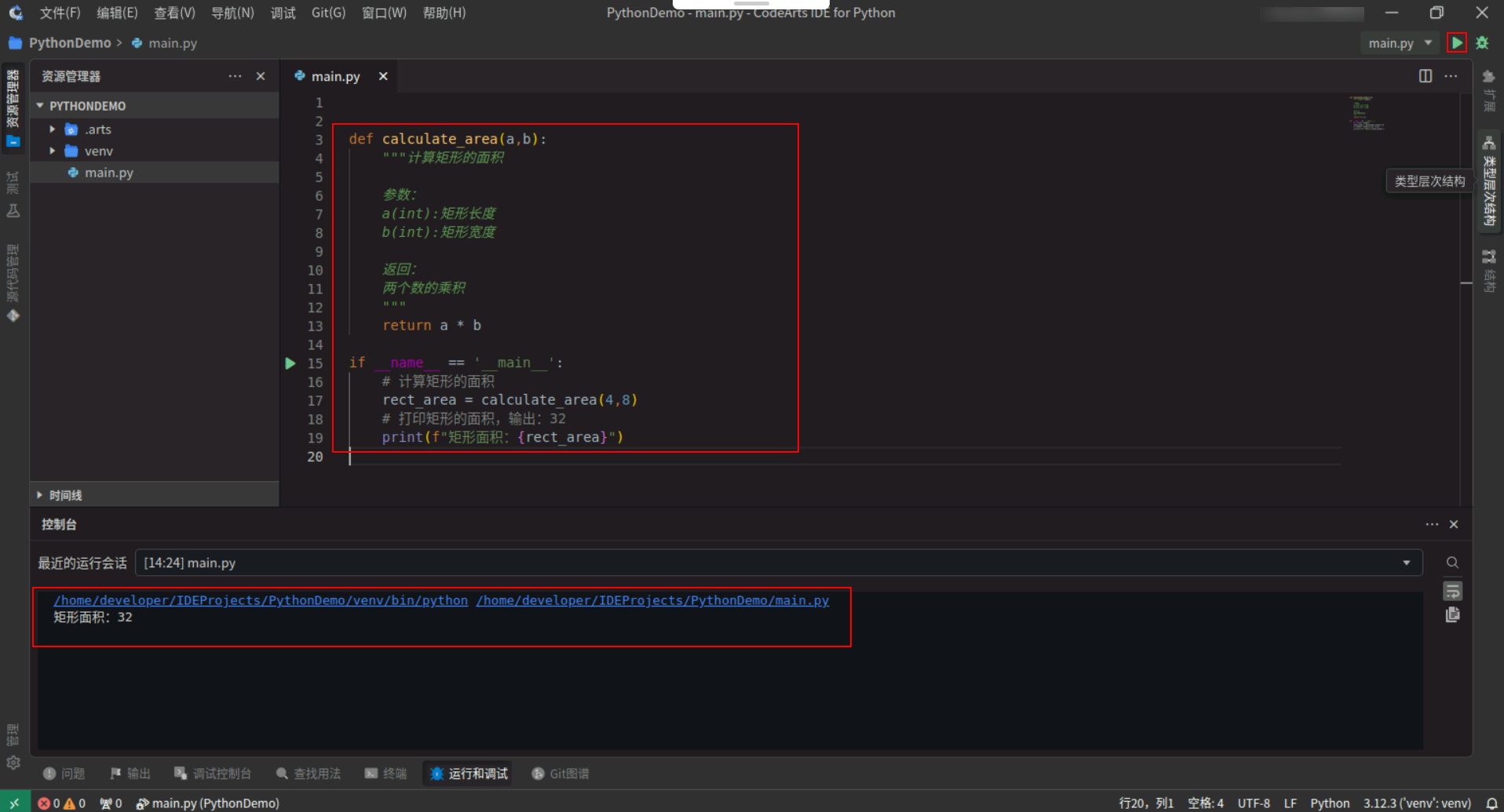Open the testing flask view in the activity bar
This screenshot has width=1504, height=812.
(13, 210)
